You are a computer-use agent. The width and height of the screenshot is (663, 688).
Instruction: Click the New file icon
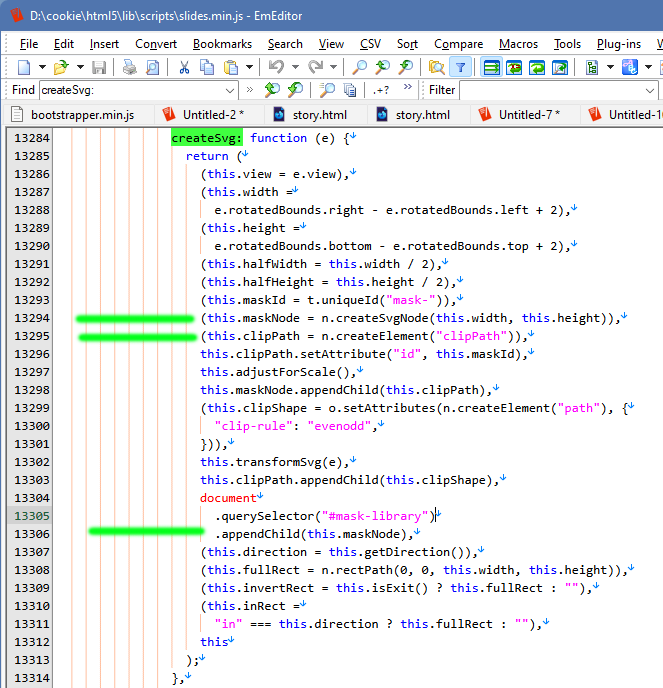point(22,67)
